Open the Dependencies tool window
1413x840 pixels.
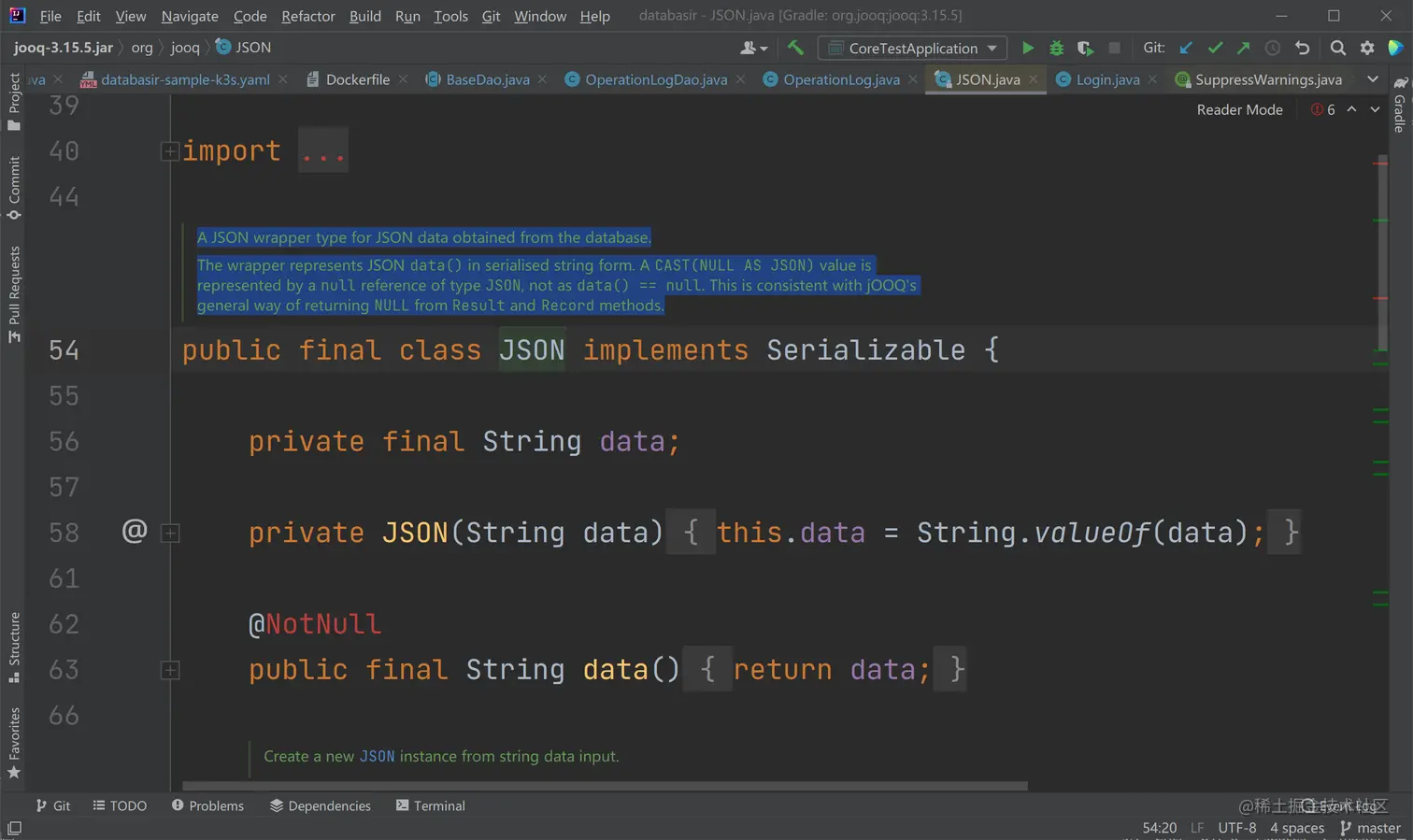(321, 805)
